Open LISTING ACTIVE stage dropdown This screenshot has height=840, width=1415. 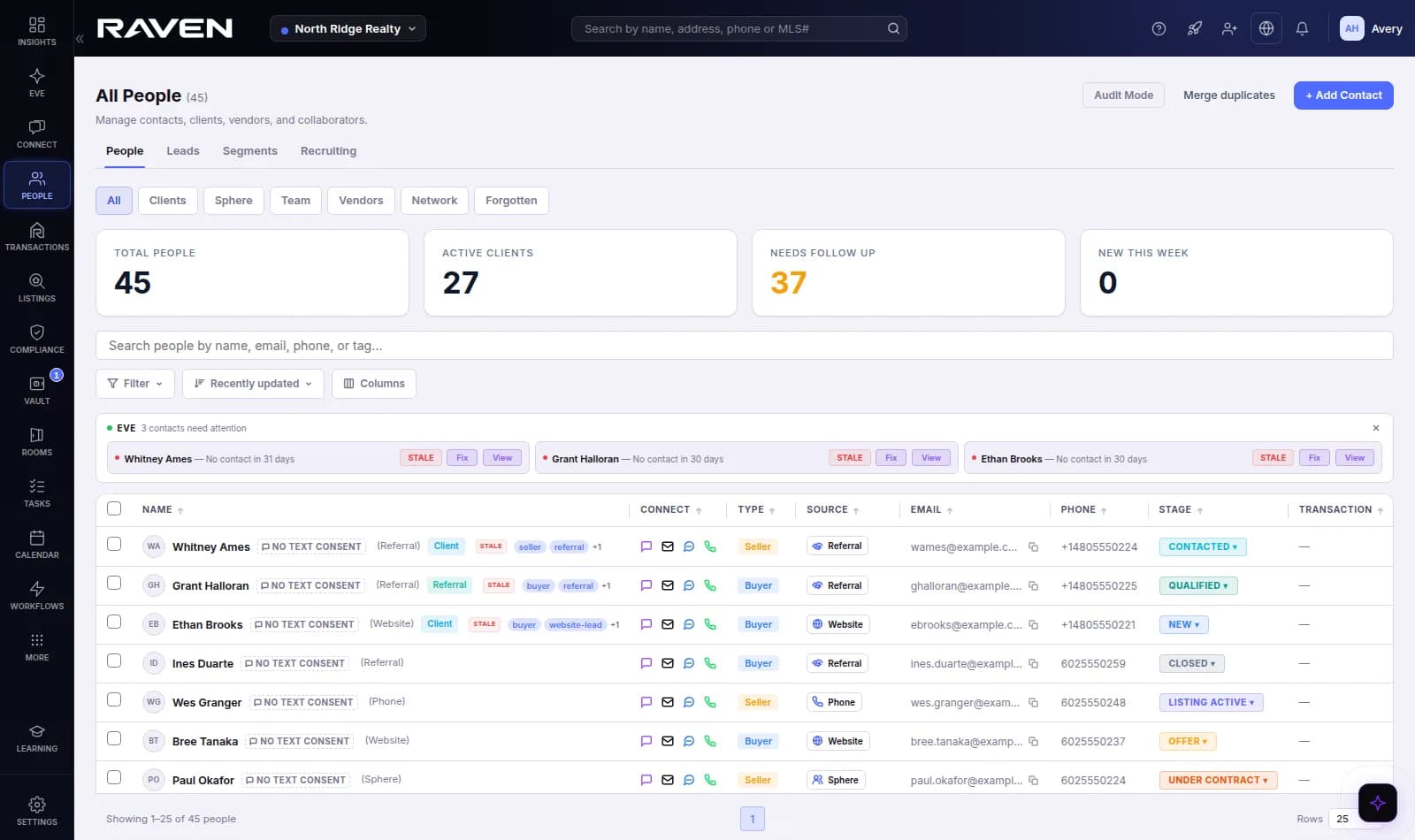point(1211,702)
